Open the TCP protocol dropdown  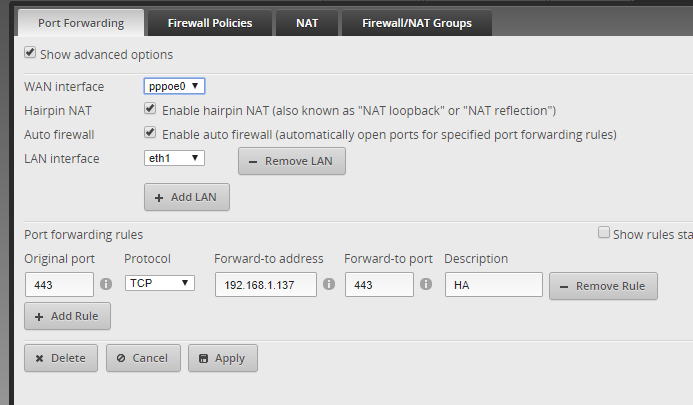point(160,283)
